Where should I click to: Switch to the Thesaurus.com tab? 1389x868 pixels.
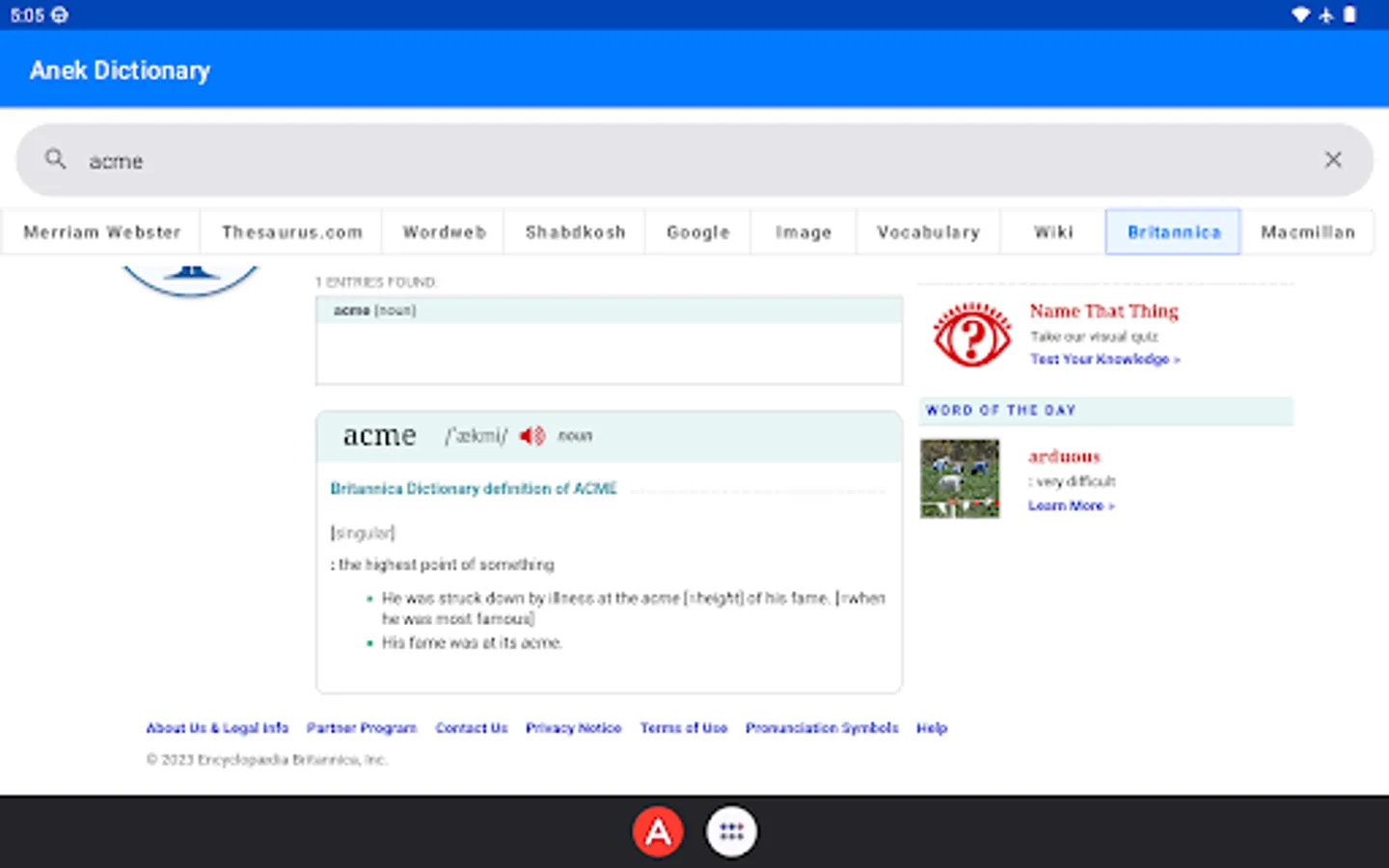coord(292,232)
